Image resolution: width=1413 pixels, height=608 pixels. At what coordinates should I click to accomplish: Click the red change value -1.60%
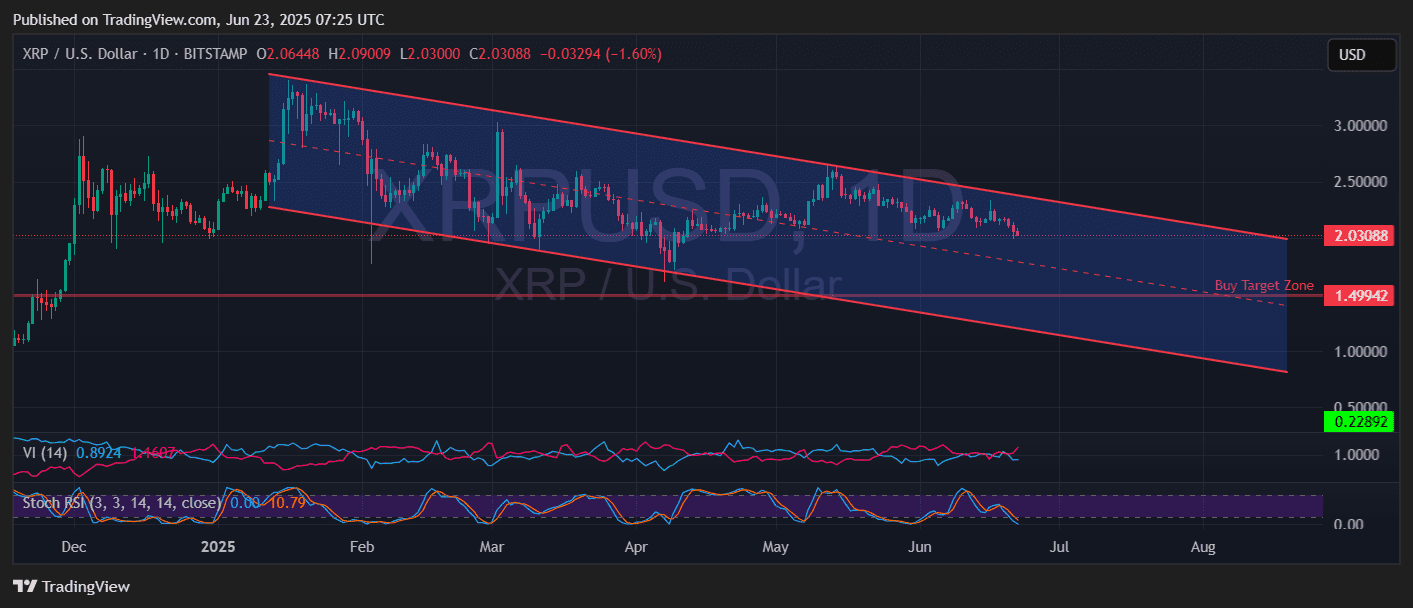point(632,54)
